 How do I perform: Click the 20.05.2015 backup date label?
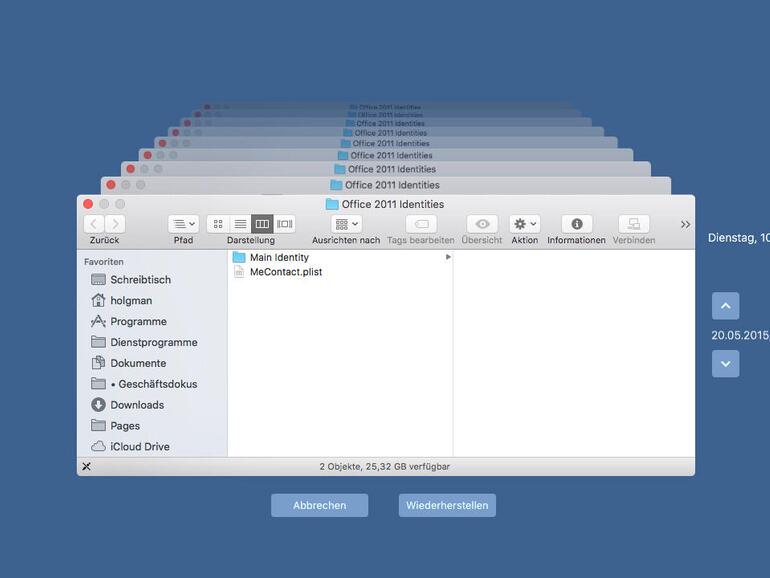pyautogui.click(x=740, y=335)
